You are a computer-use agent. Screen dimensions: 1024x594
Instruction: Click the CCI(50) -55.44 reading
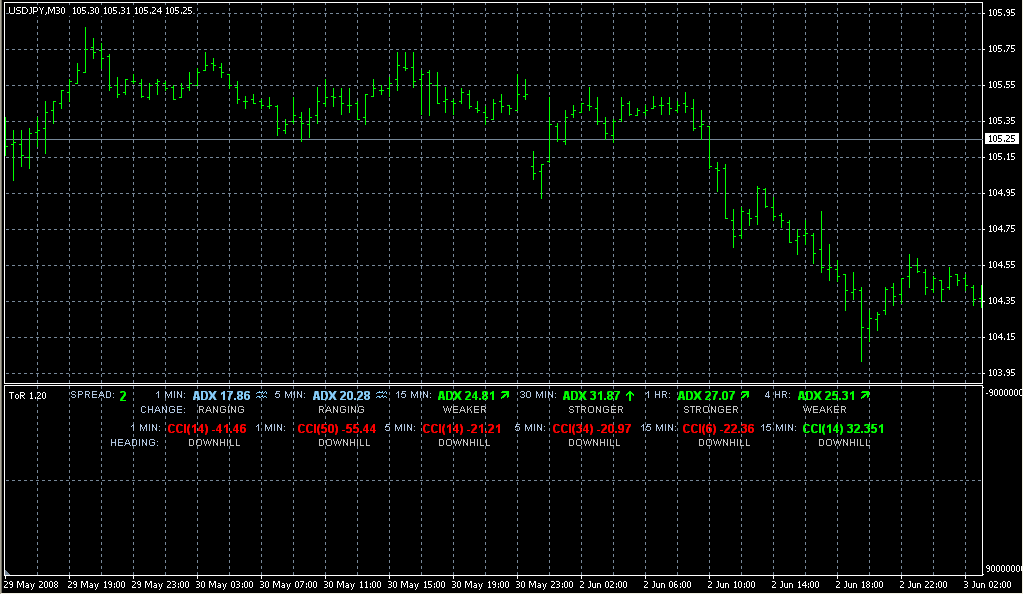[x=336, y=429]
